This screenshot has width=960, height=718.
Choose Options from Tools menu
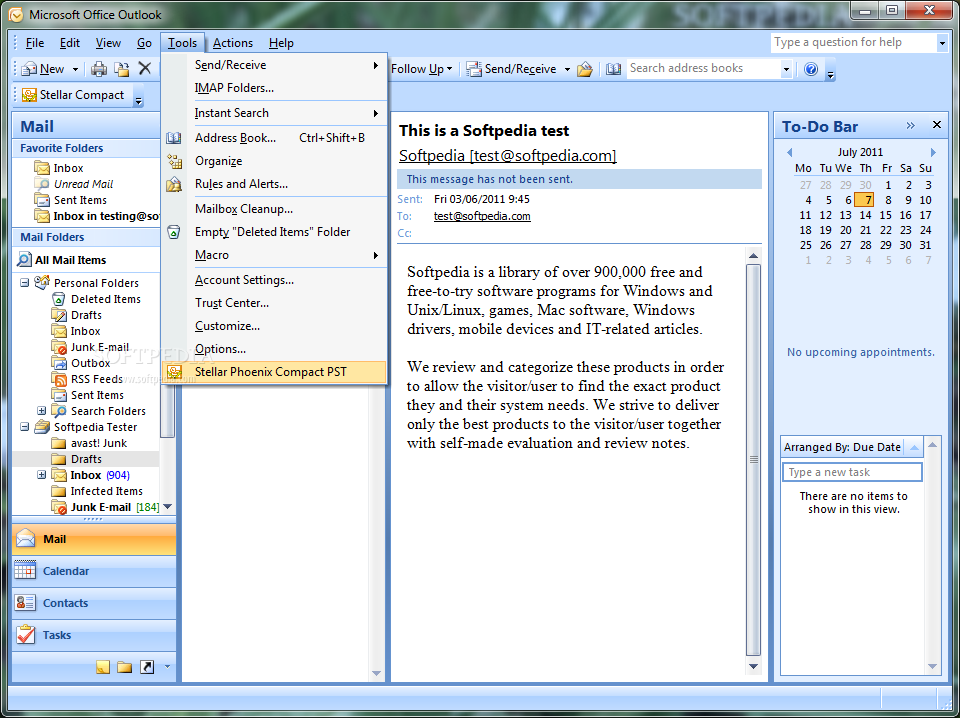220,349
